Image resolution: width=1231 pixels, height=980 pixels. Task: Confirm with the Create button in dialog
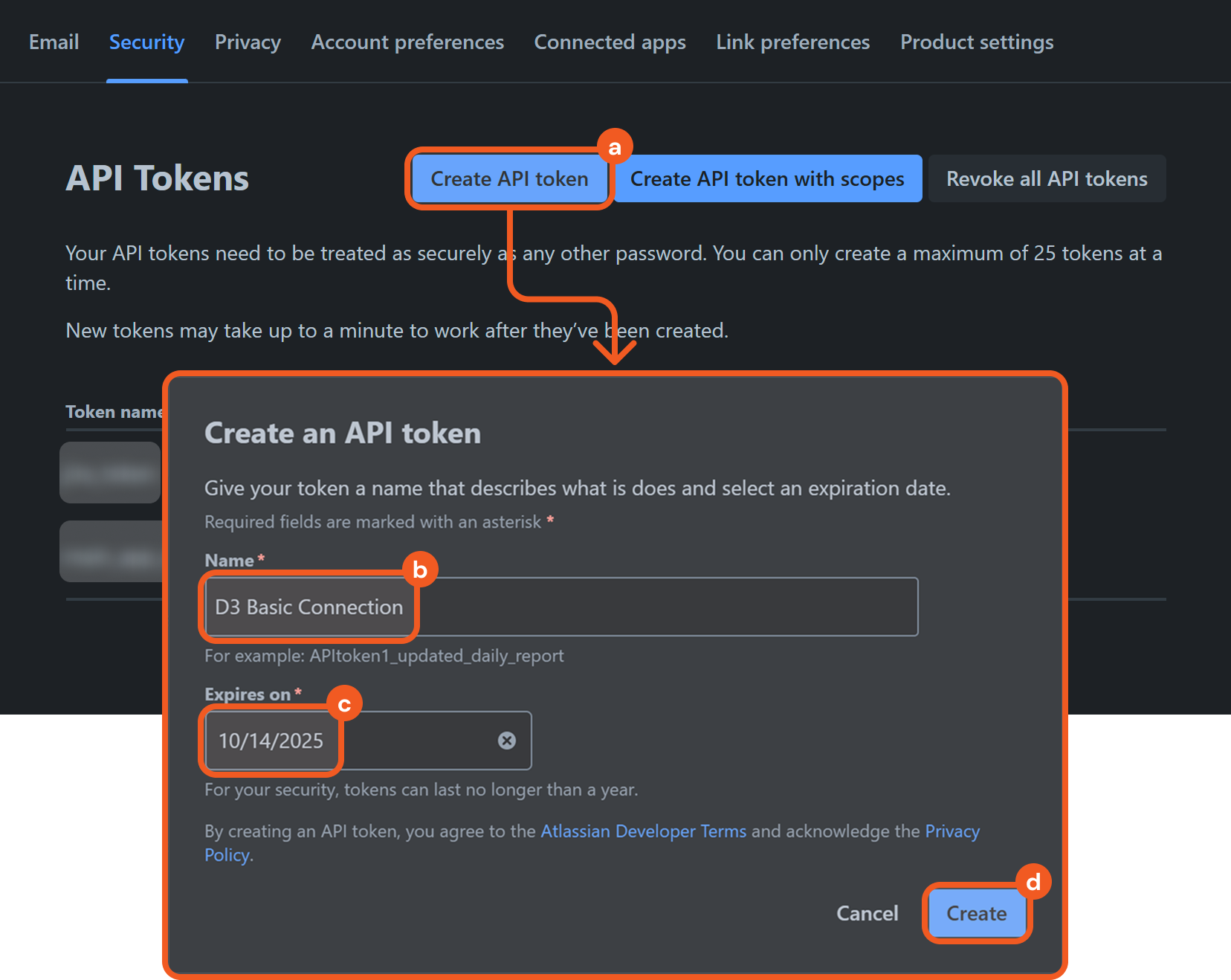pyautogui.click(x=976, y=913)
